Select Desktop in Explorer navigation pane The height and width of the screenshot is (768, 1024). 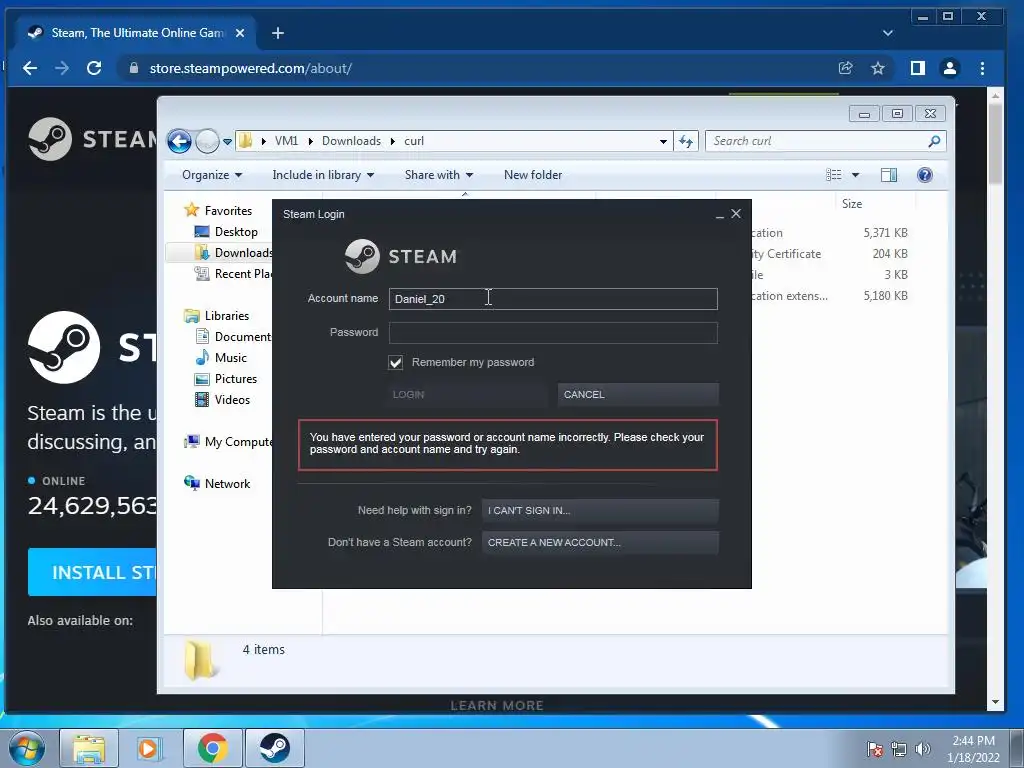(x=236, y=232)
